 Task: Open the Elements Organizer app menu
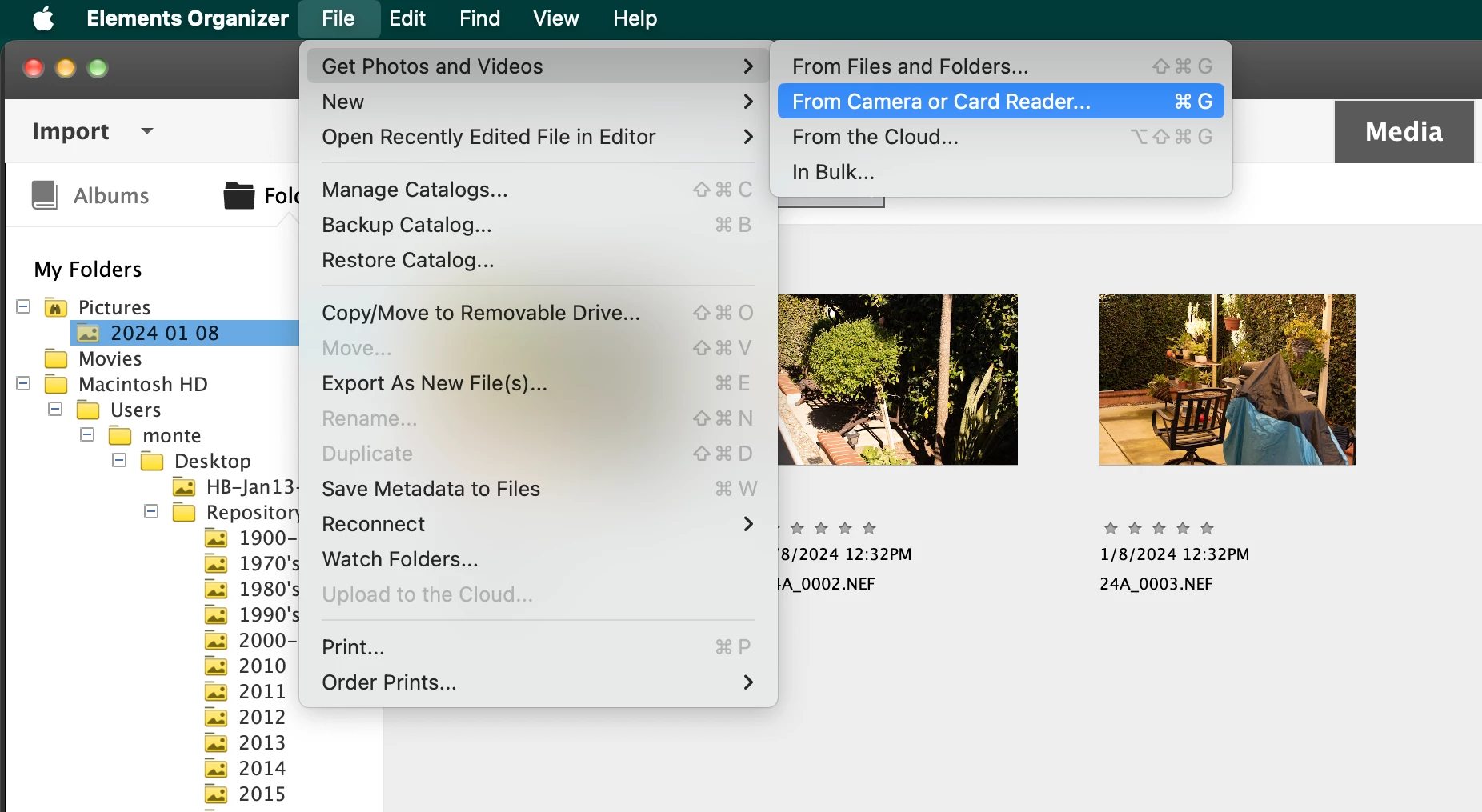(x=187, y=18)
